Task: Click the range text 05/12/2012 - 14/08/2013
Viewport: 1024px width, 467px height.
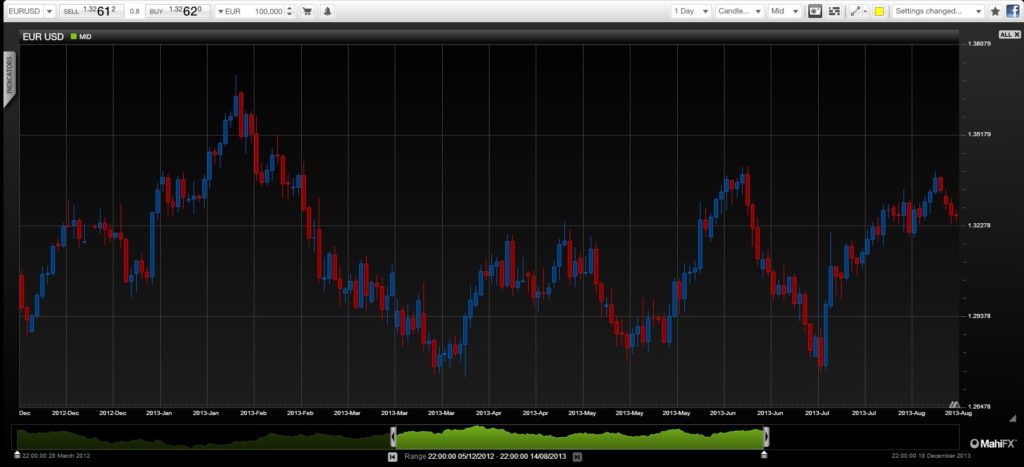Action: pos(498,457)
